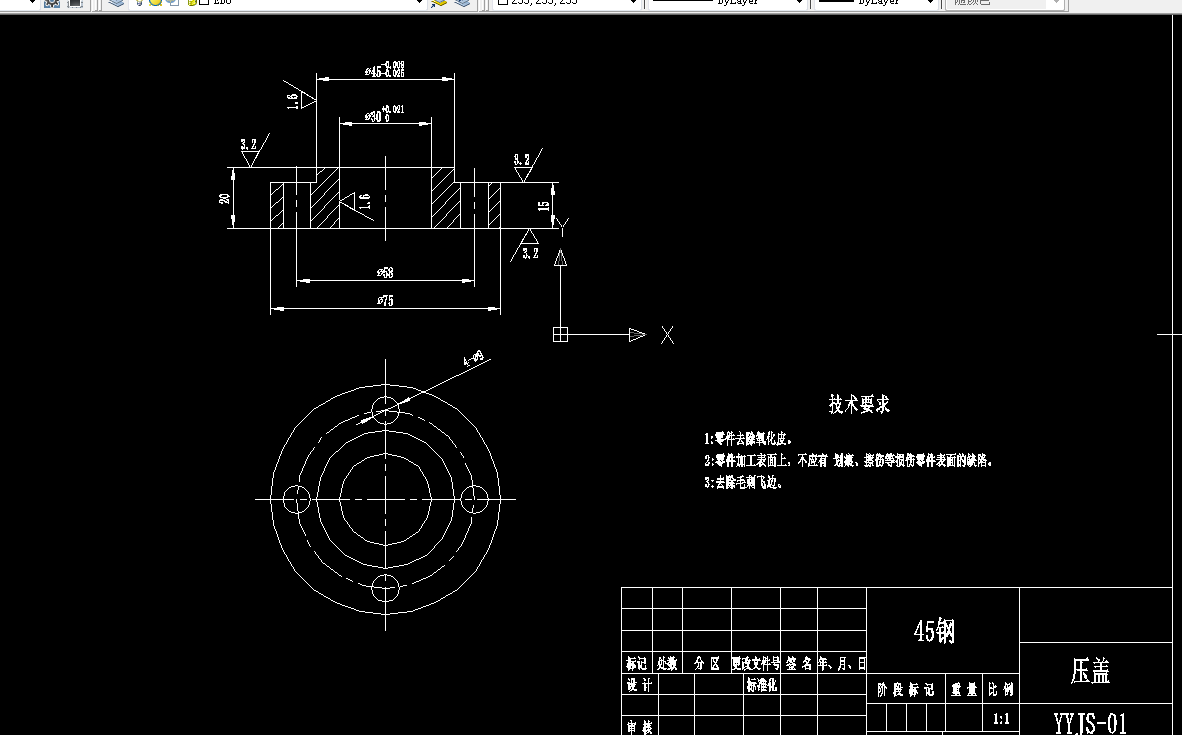Open the layer selection dropdown showing EU6
Screen dimensions: 1182x735
pos(419,3)
